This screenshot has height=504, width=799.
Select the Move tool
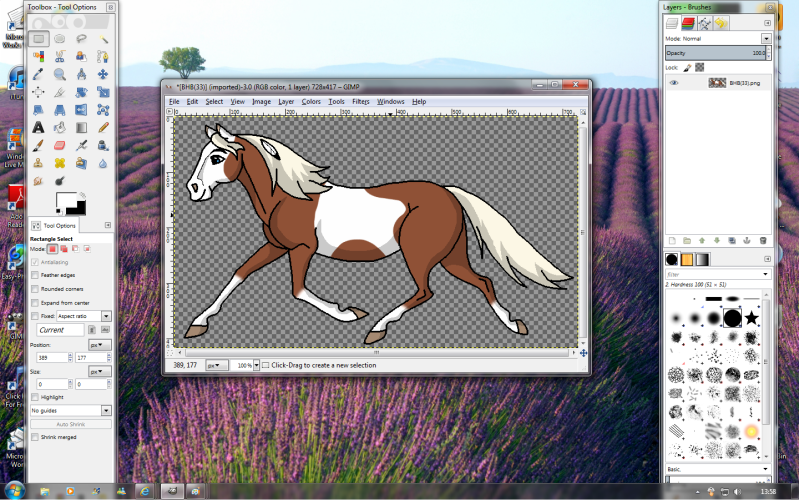click(x=103, y=74)
